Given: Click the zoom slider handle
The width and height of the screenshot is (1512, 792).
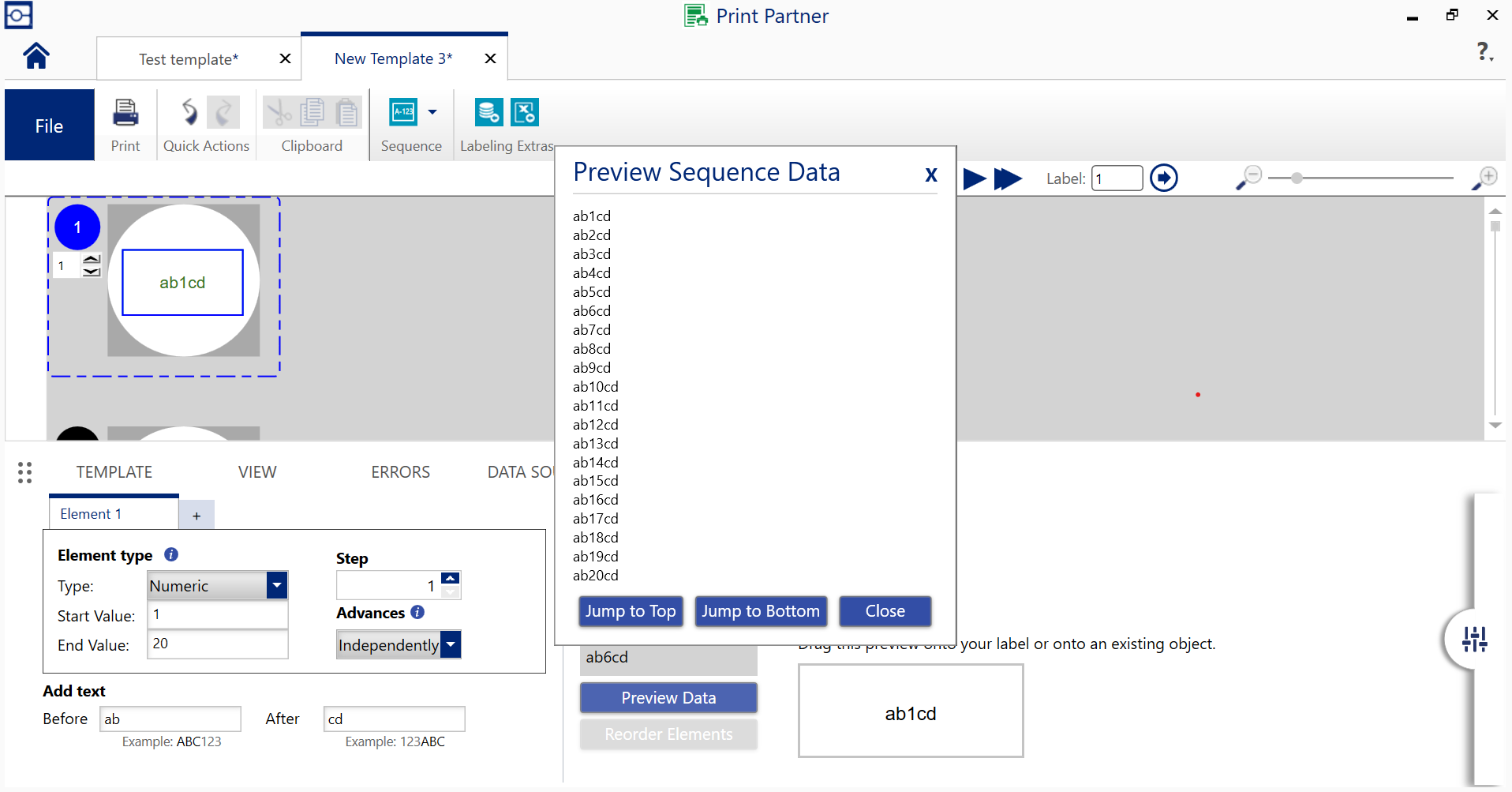Looking at the screenshot, I should 1297,178.
